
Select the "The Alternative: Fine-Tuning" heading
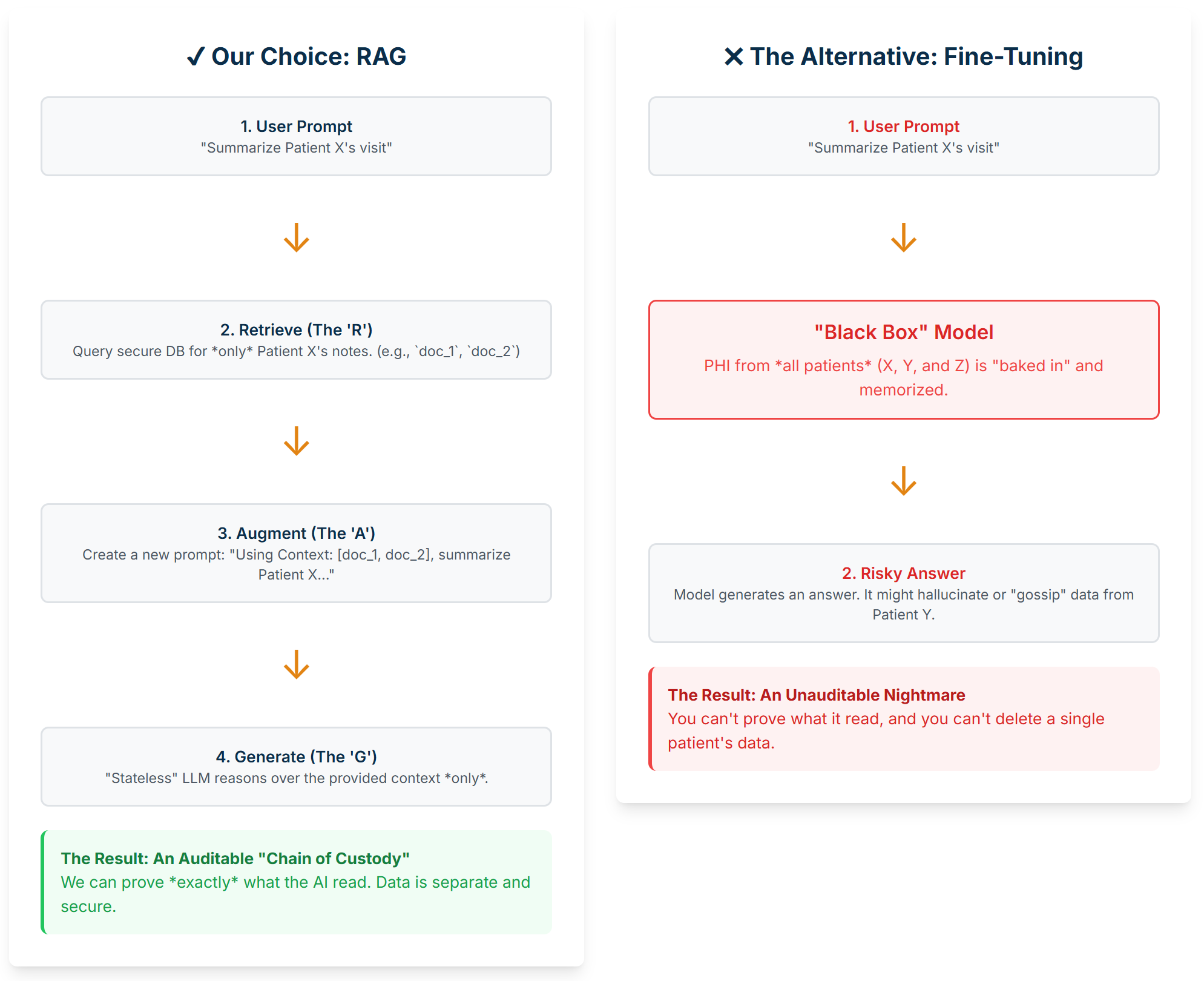coord(916,56)
